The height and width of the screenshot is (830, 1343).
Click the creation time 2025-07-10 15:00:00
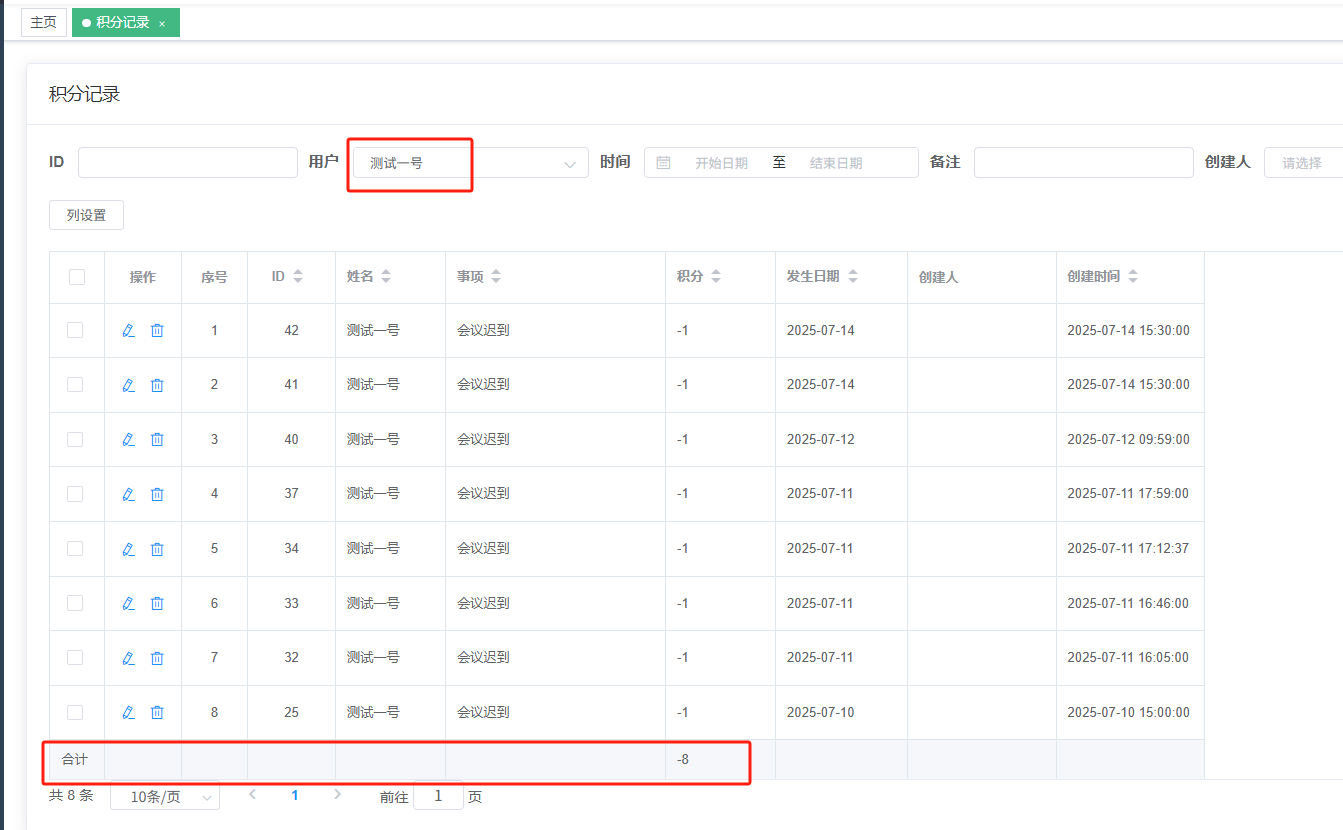click(1128, 712)
